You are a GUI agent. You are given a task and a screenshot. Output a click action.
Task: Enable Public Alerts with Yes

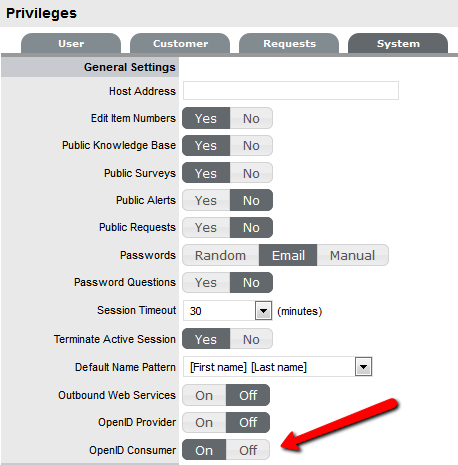[206, 200]
